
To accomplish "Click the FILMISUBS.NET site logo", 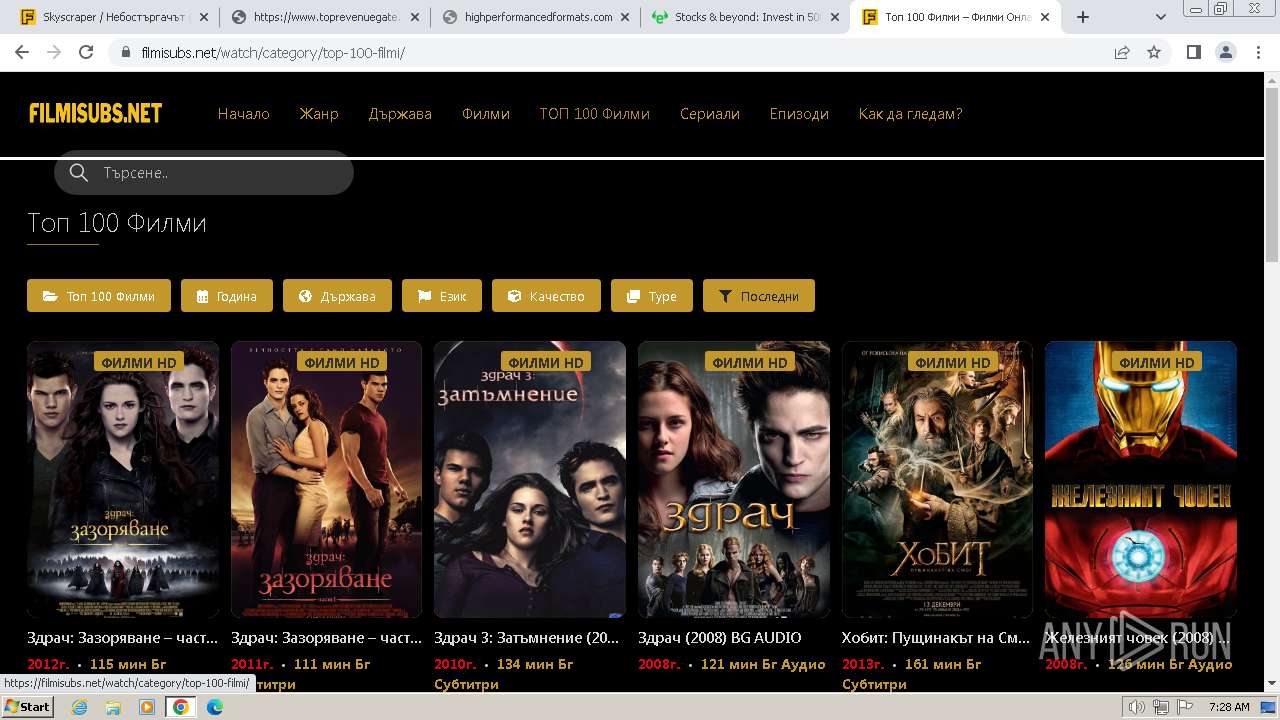I will pos(96,113).
